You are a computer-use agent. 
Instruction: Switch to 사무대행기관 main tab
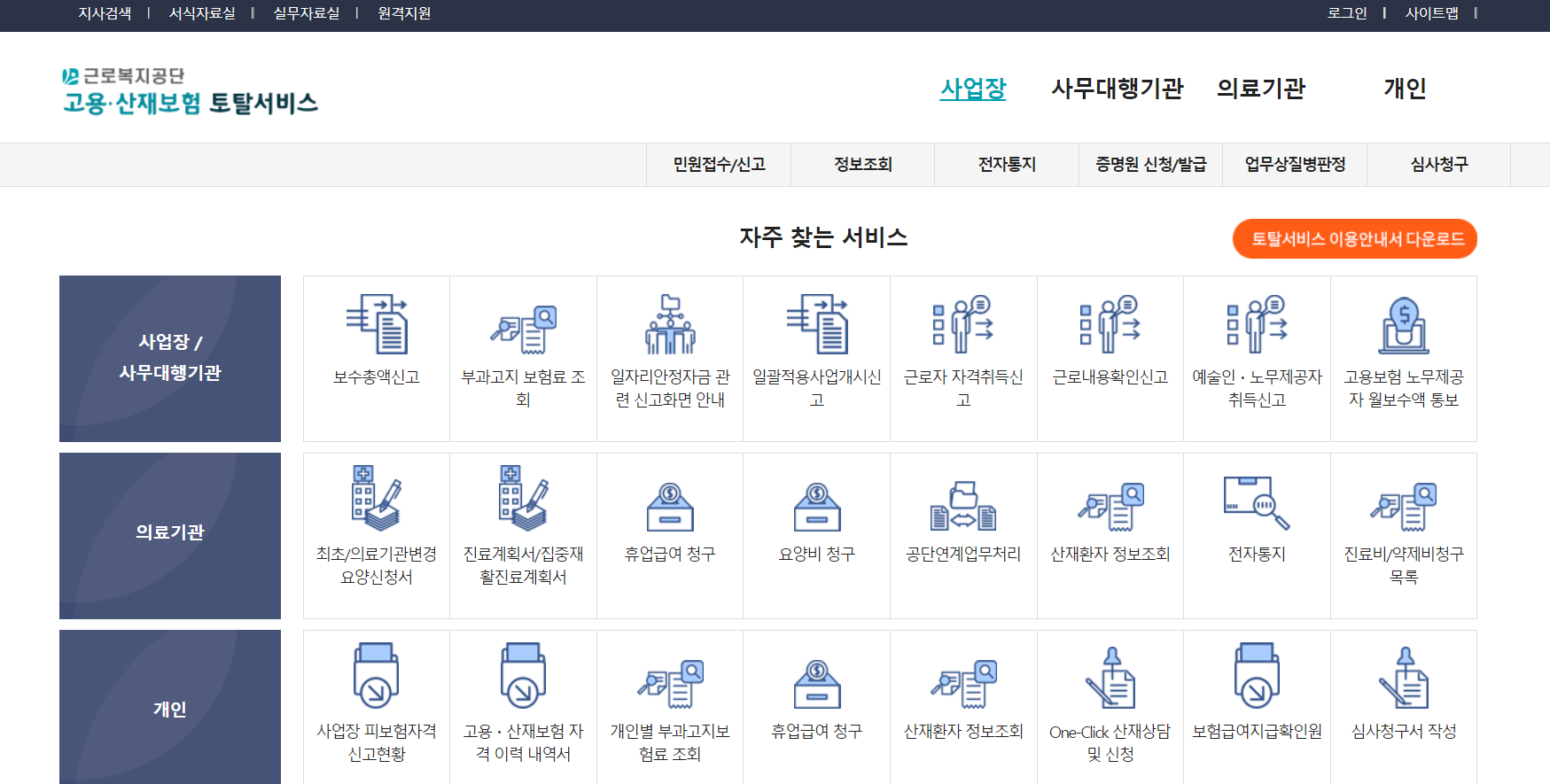click(x=1117, y=89)
